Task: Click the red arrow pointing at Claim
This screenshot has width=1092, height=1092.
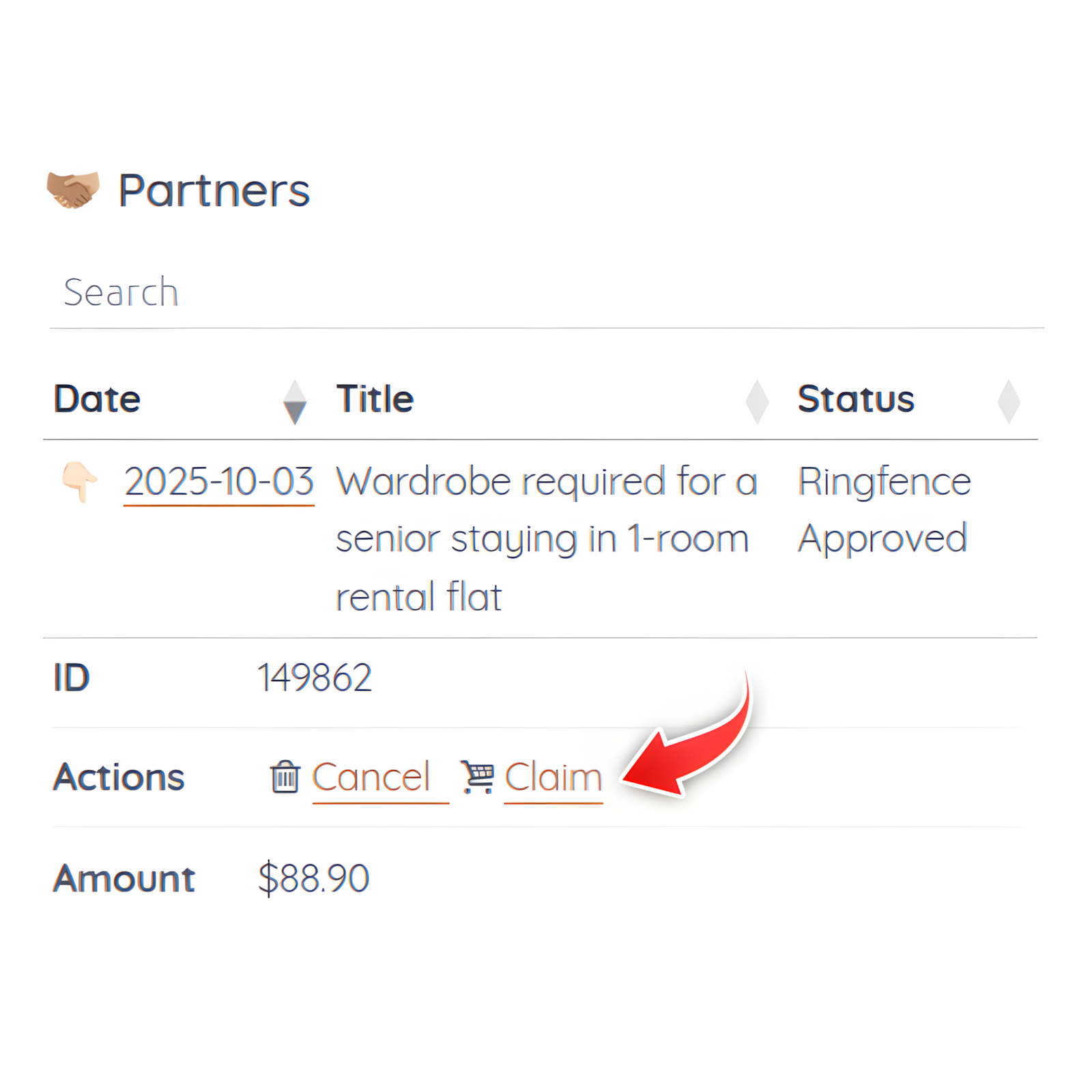Action: (x=689, y=744)
